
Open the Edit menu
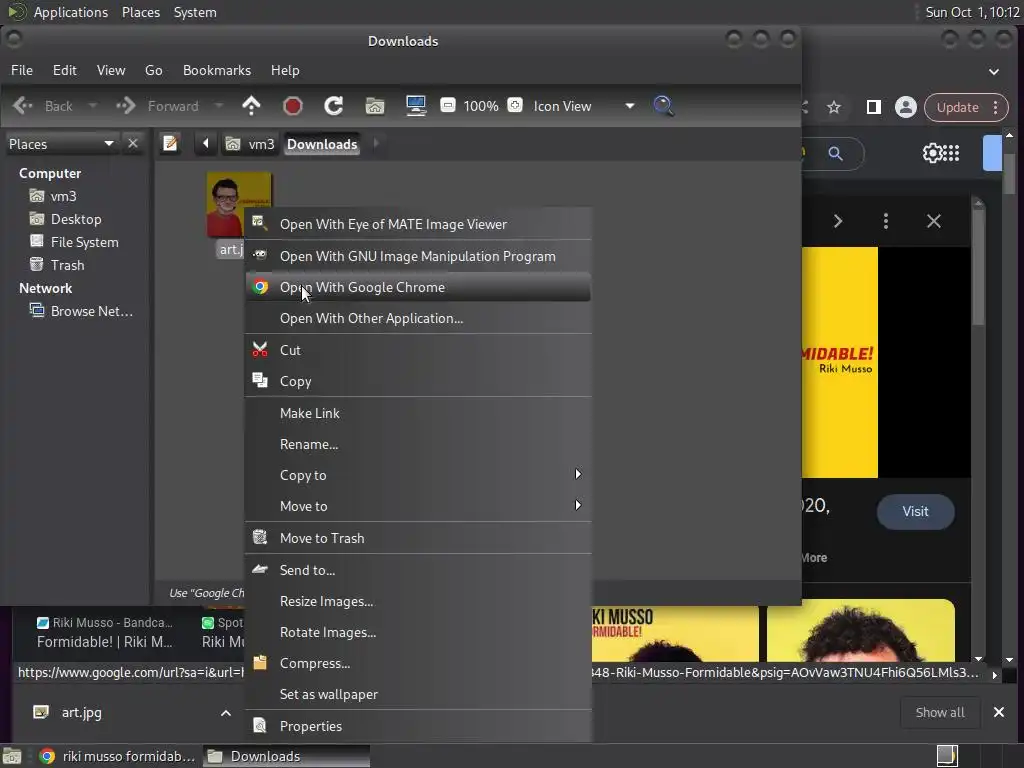click(x=65, y=70)
